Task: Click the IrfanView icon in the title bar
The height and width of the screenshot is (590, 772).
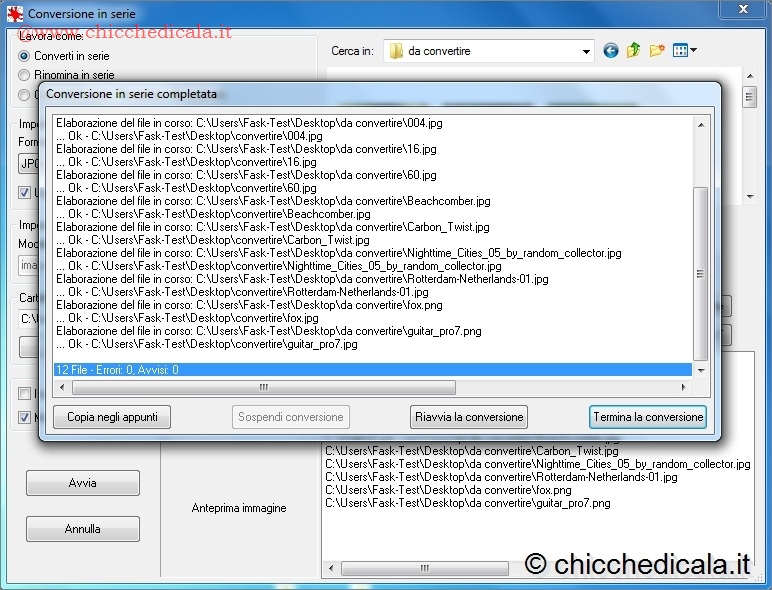Action: [x=14, y=15]
